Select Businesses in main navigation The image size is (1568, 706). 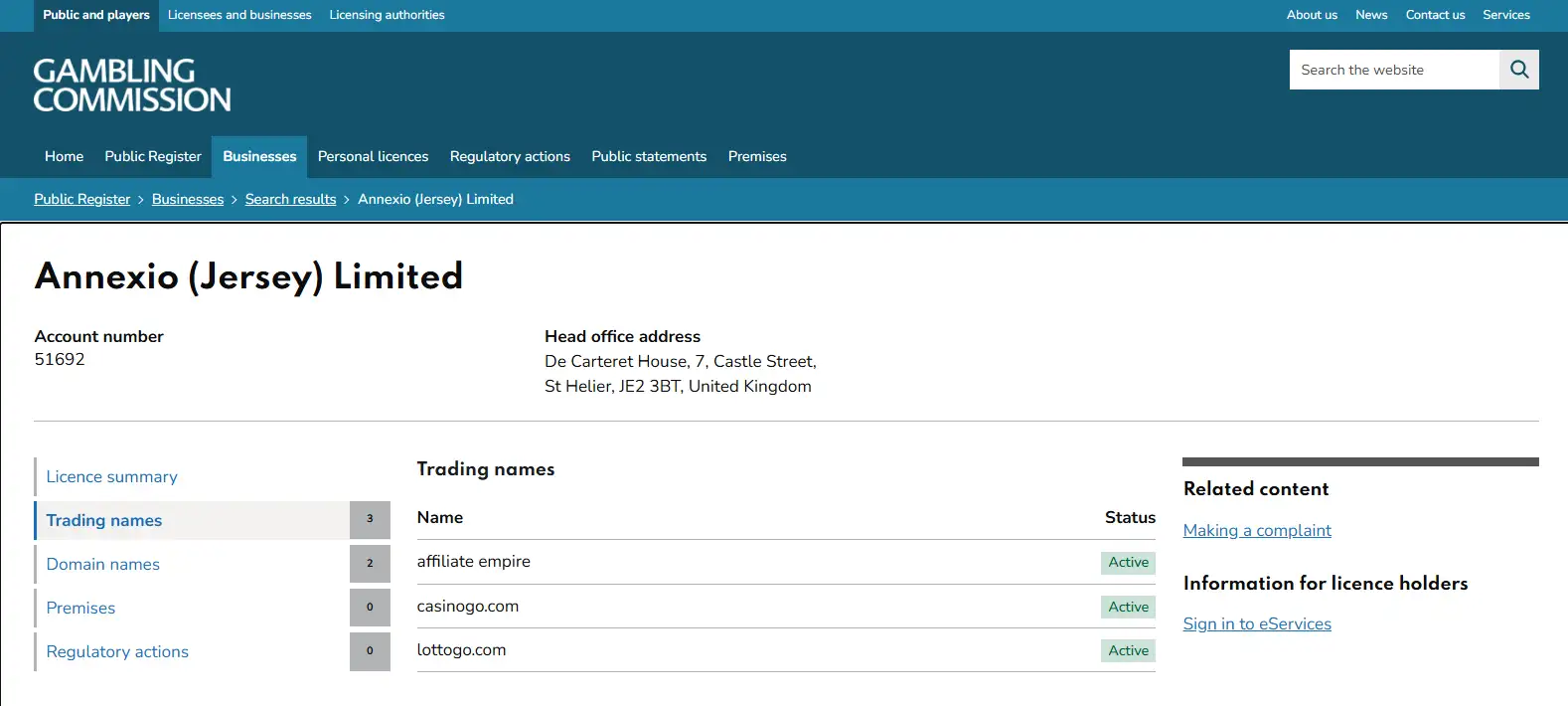259,156
